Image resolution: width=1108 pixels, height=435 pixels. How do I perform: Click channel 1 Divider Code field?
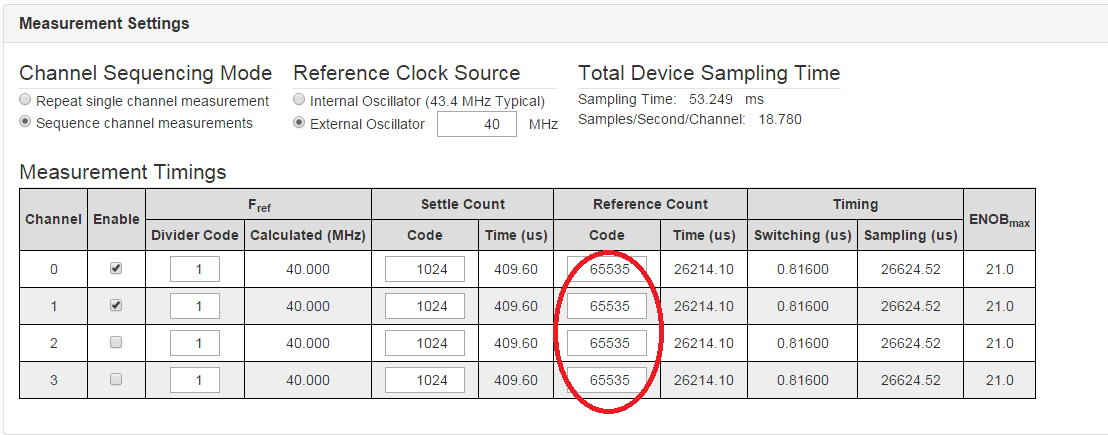[x=195, y=306]
